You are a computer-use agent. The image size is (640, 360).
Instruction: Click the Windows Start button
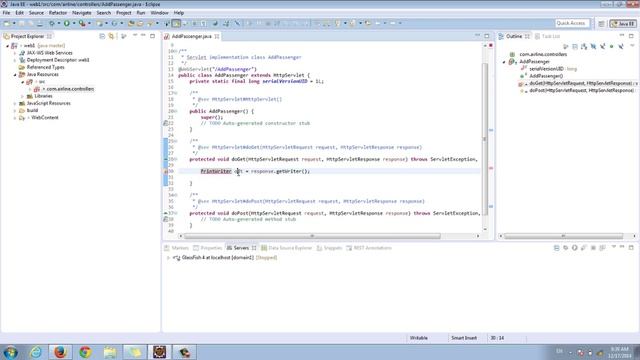10,352
